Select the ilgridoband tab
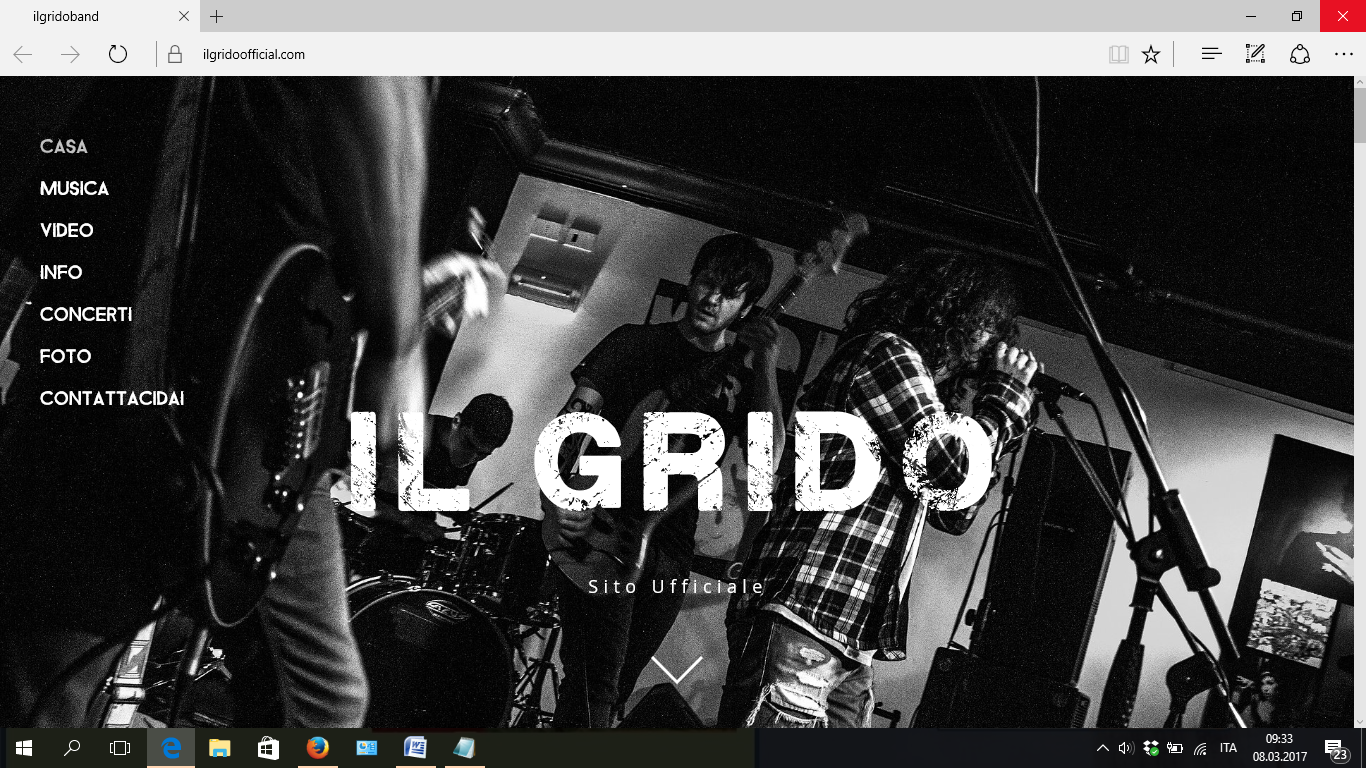The height and width of the screenshot is (768, 1366). (x=100, y=16)
